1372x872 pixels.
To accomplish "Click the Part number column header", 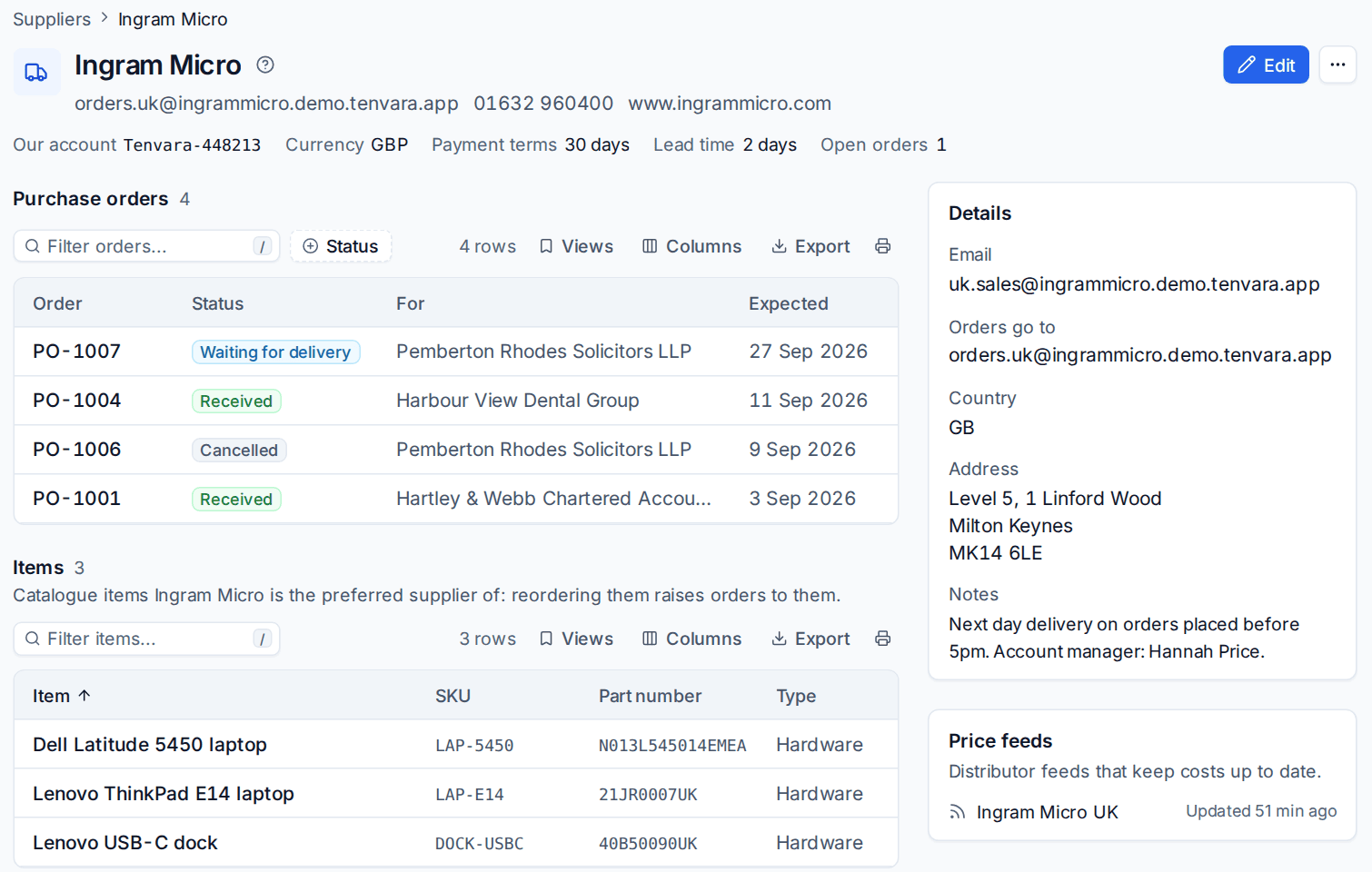I will (x=650, y=696).
